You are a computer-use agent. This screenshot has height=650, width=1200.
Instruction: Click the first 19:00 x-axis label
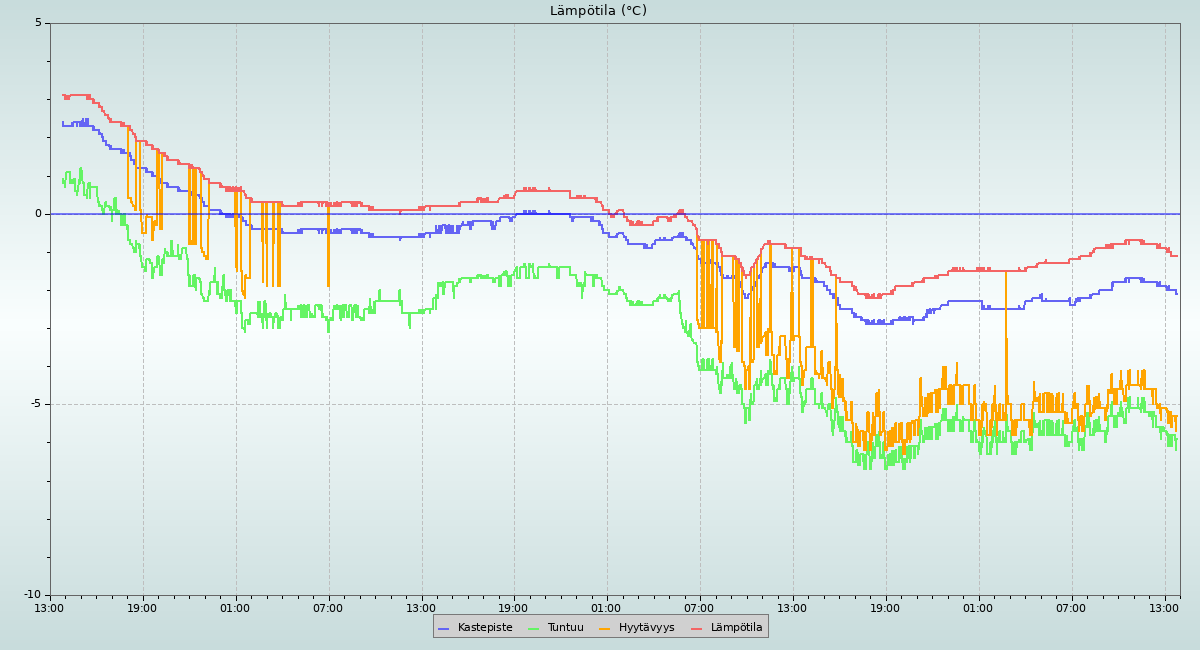[142, 608]
